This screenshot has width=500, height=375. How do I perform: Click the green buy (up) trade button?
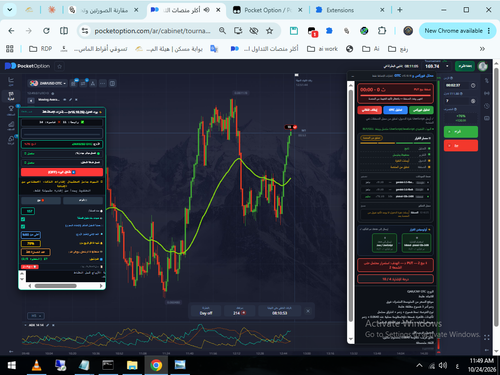point(461,132)
